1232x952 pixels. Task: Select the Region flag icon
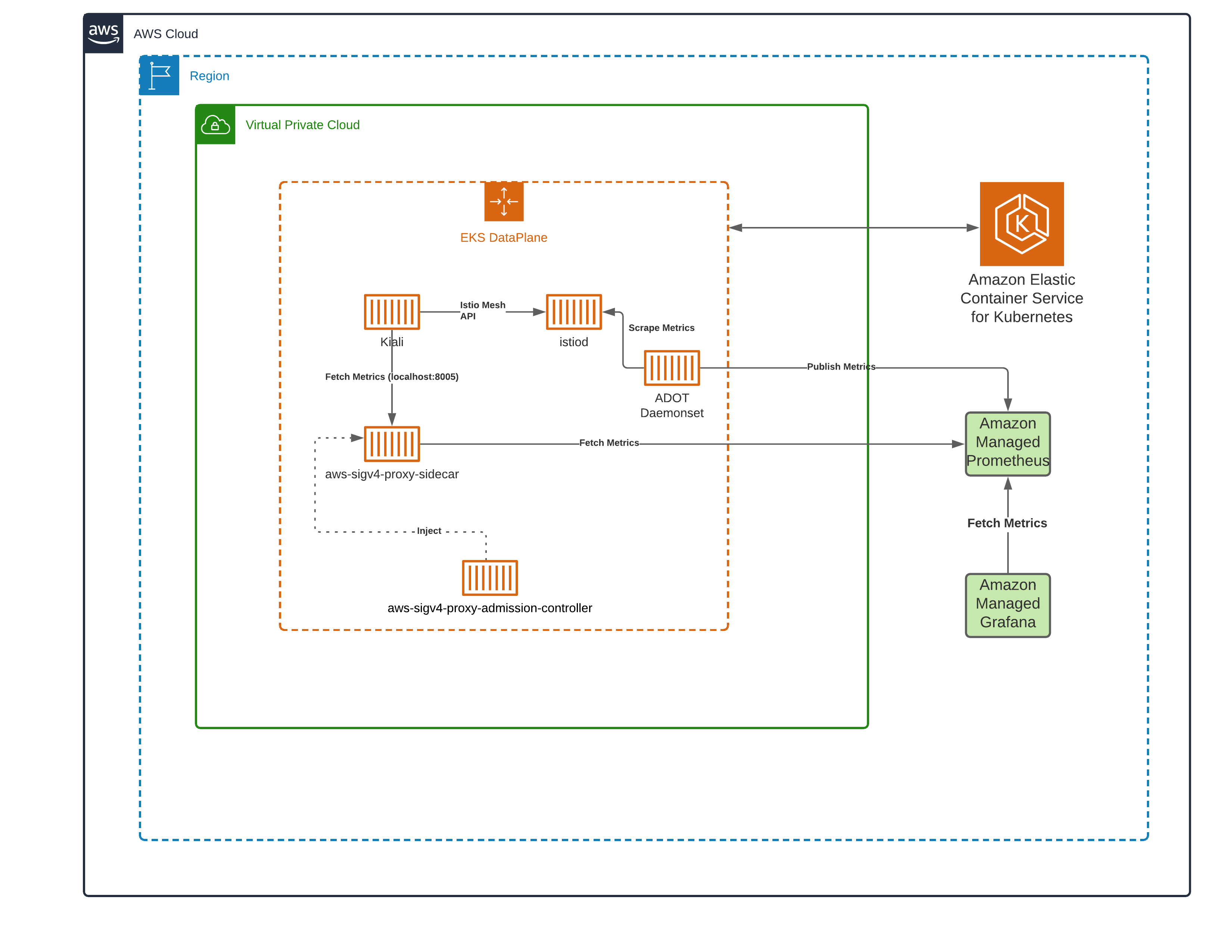(x=160, y=75)
